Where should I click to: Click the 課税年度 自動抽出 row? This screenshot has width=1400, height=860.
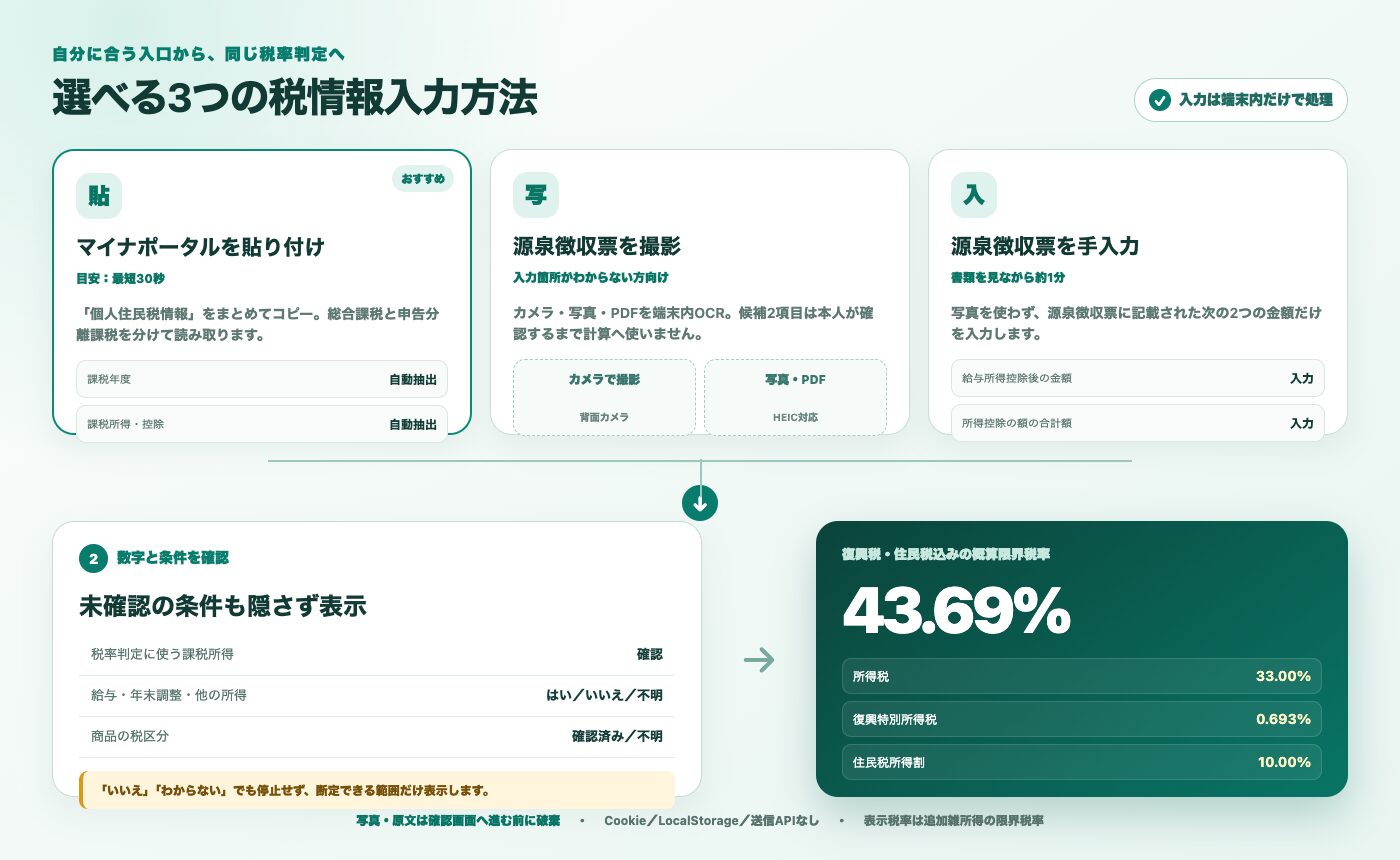(x=262, y=379)
